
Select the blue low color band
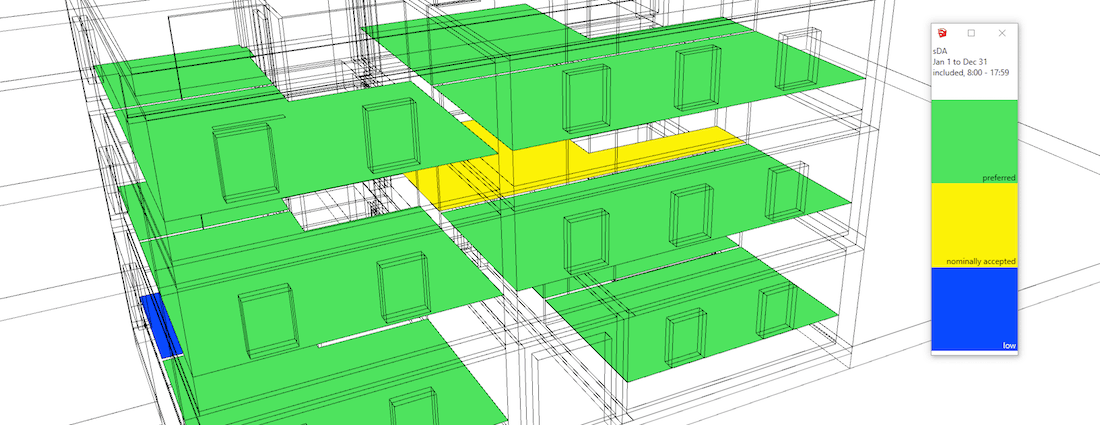974,309
